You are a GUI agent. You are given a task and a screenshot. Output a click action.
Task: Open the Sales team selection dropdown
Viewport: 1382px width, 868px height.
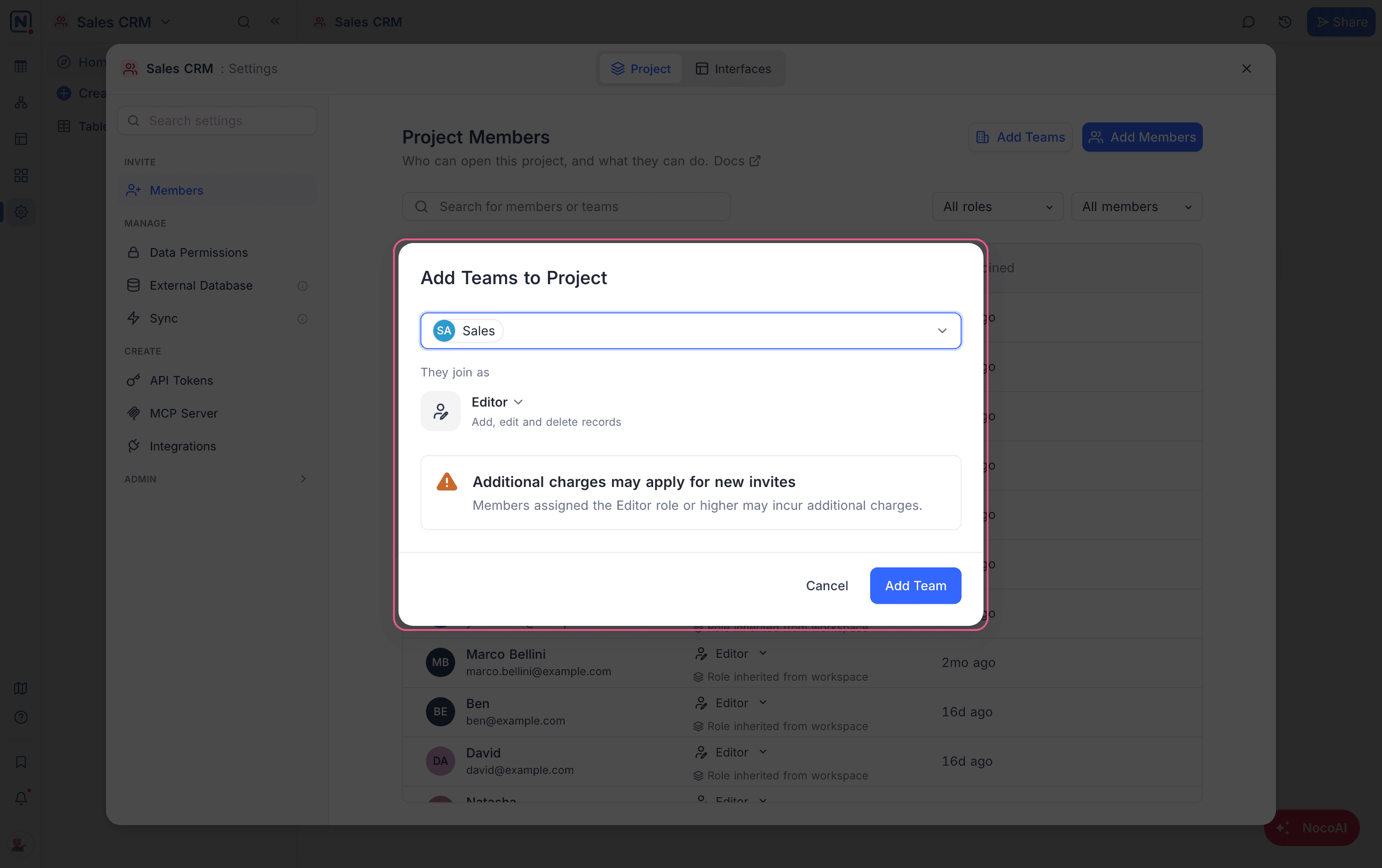(691, 330)
